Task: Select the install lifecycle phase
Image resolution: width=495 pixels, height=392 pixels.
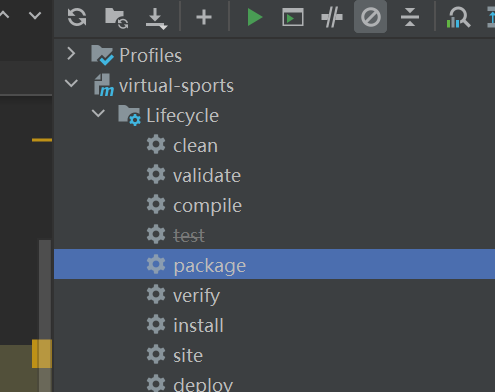Action: click(274, 325)
